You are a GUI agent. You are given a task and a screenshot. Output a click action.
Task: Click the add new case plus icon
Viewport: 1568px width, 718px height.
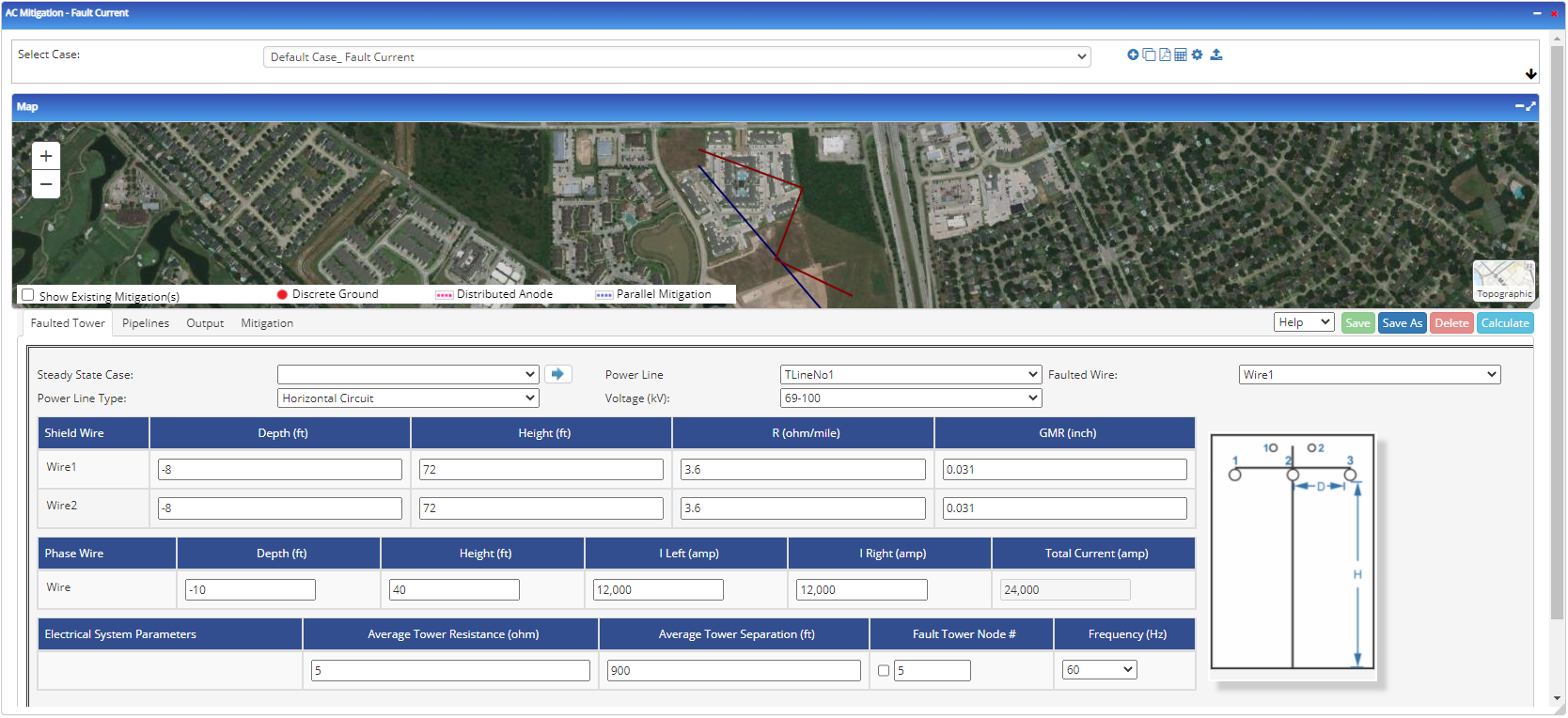1133,55
